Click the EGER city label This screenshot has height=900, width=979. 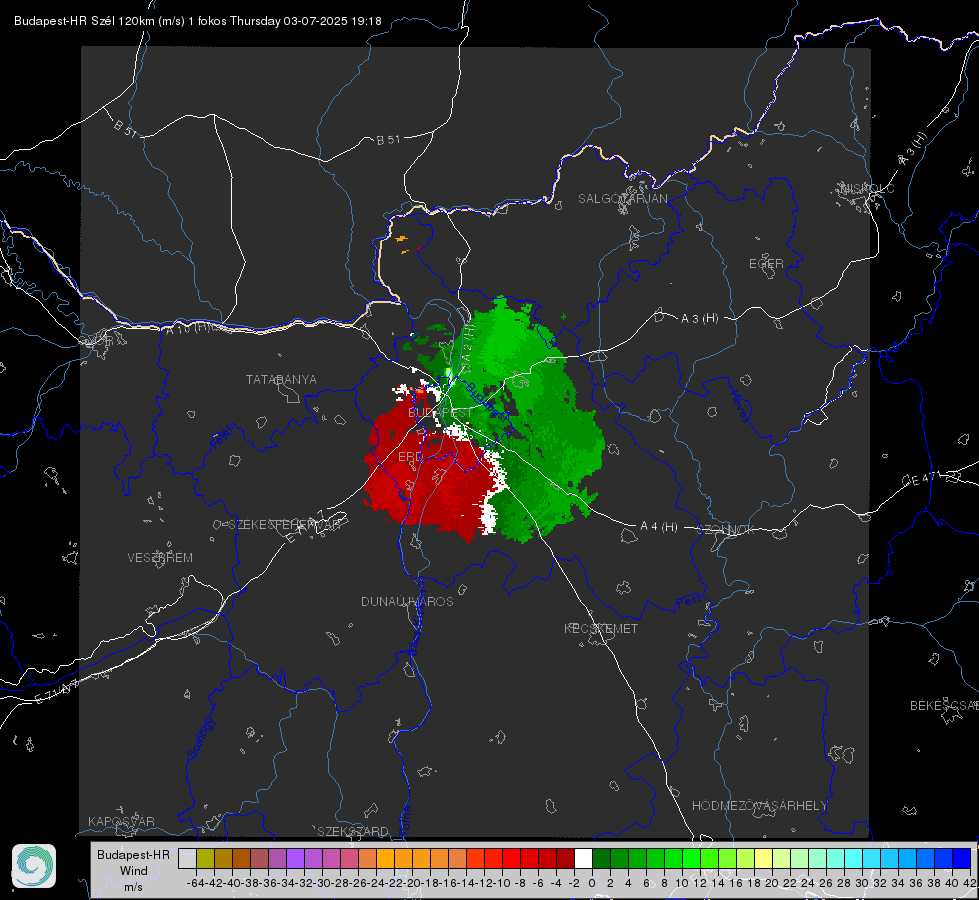click(766, 264)
